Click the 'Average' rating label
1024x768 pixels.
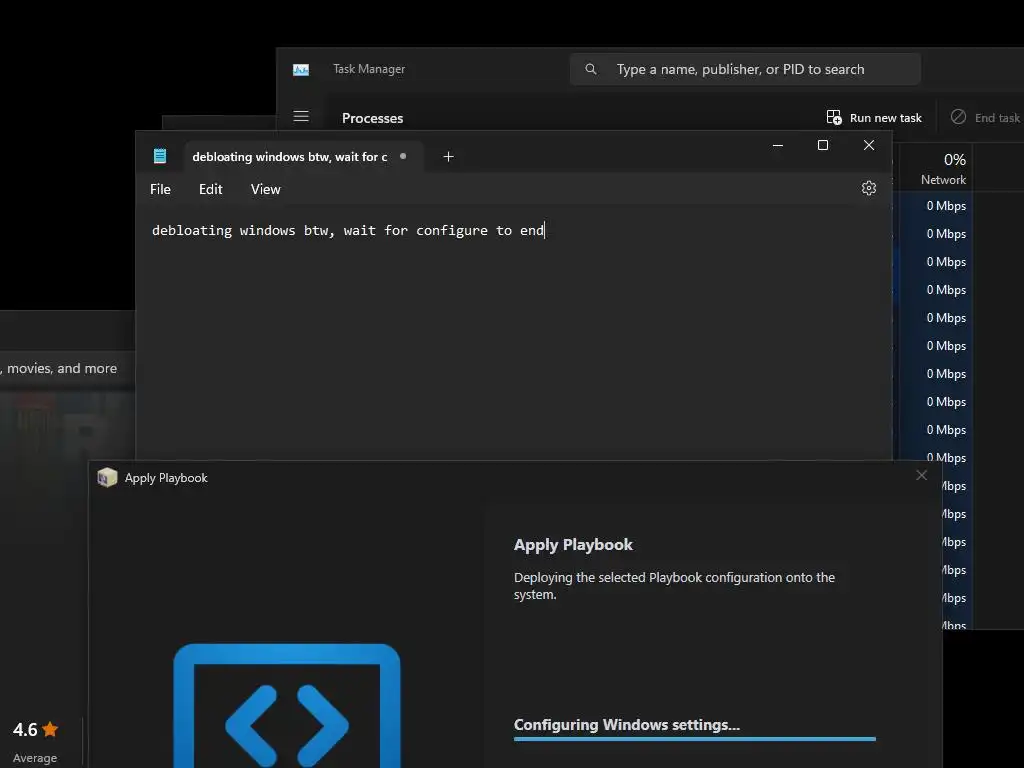(x=35, y=758)
